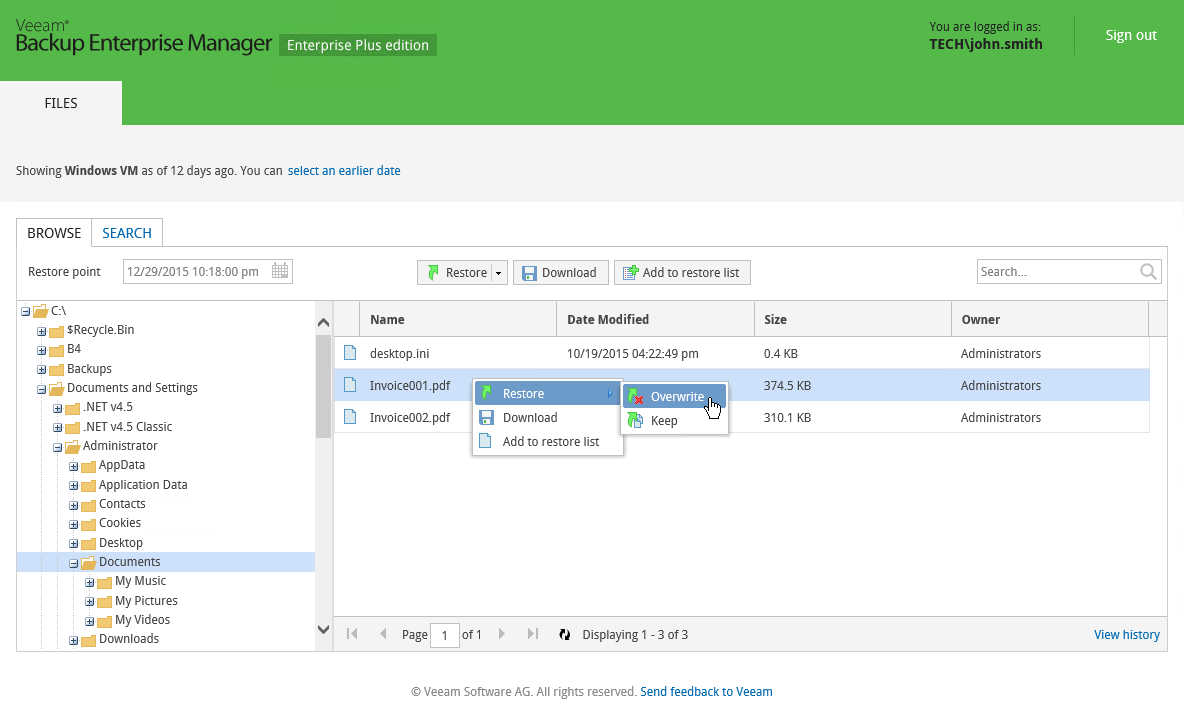Go to the last page of results
The height and width of the screenshot is (708, 1184).
(532, 634)
